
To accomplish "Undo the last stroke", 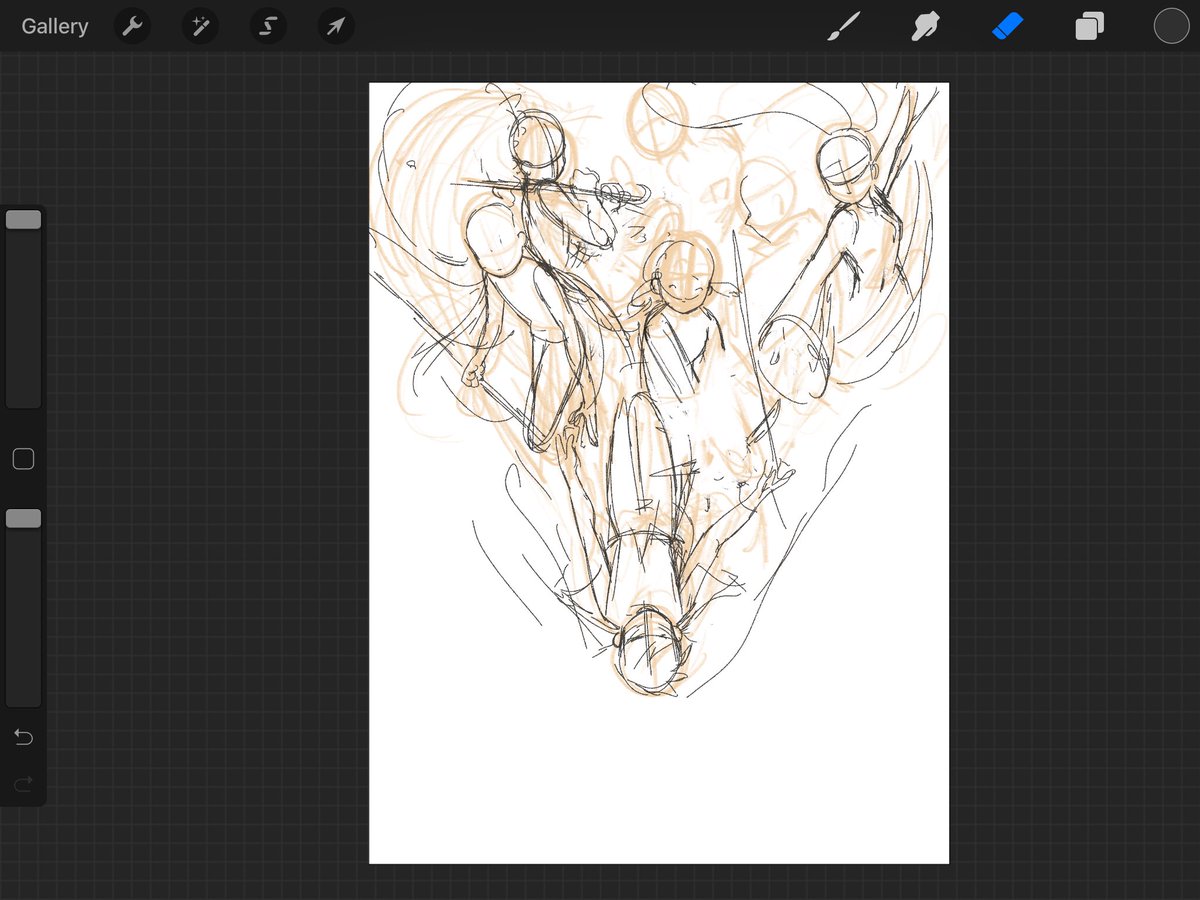I will [x=23, y=738].
